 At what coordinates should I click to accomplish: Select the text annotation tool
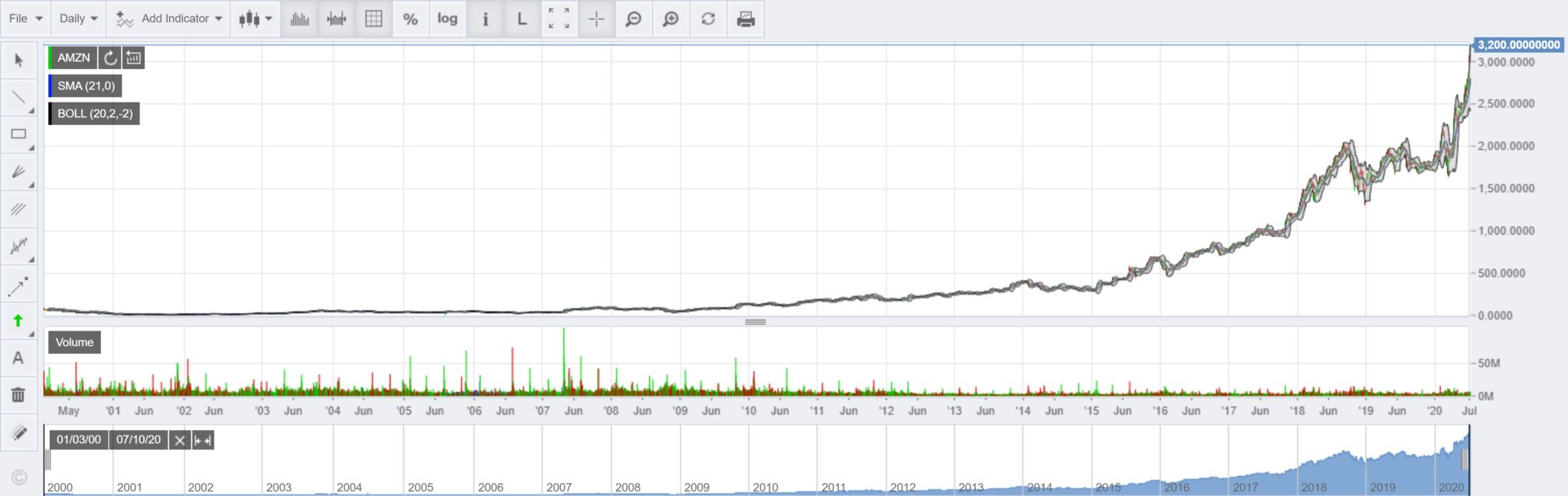(18, 357)
